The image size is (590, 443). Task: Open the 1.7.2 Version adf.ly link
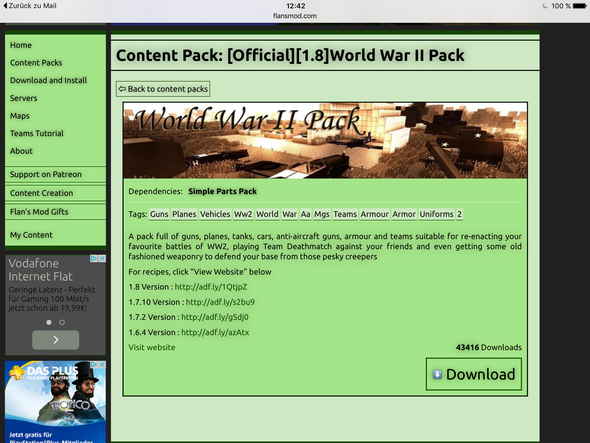coord(215,317)
